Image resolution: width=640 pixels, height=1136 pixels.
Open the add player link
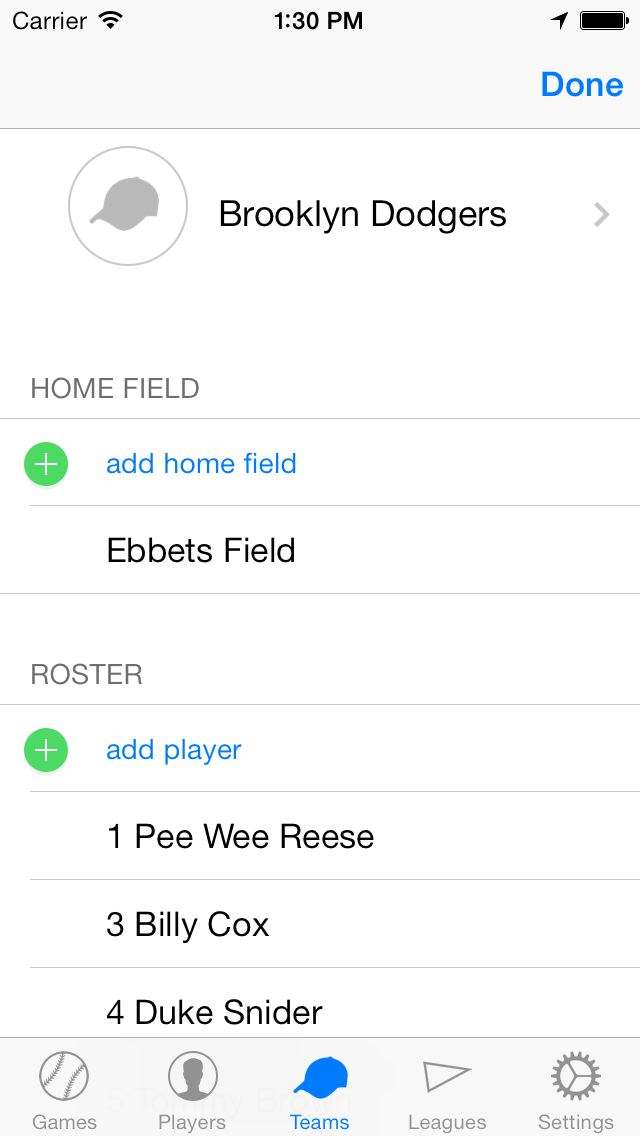tap(173, 750)
